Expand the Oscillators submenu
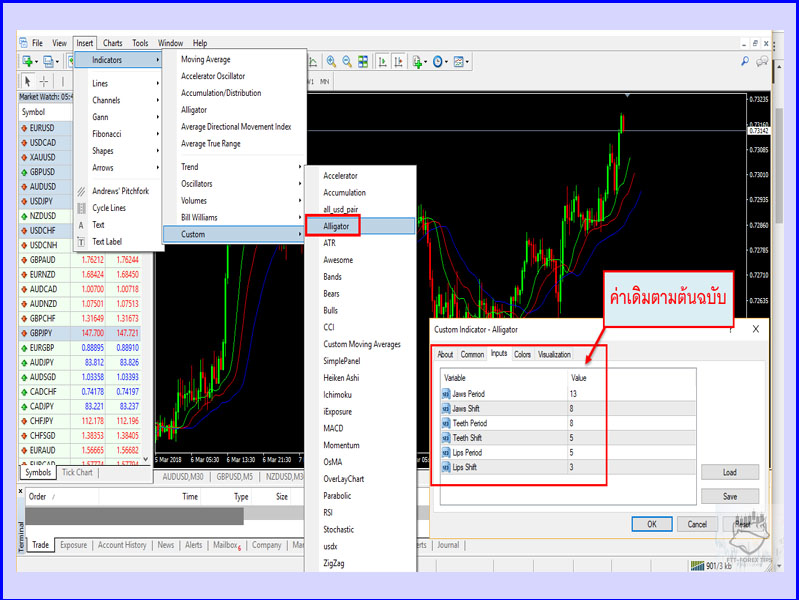Screen dimensions: 800x600 tap(234, 184)
